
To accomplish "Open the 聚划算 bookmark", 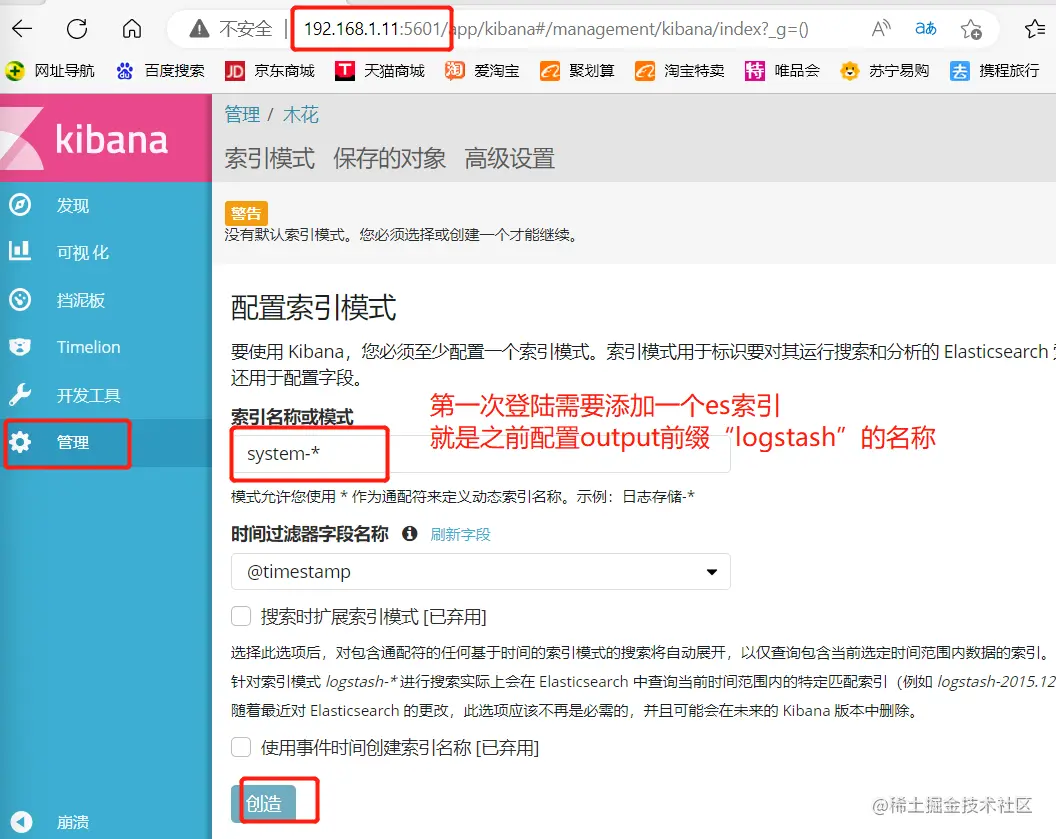I will coord(577,71).
